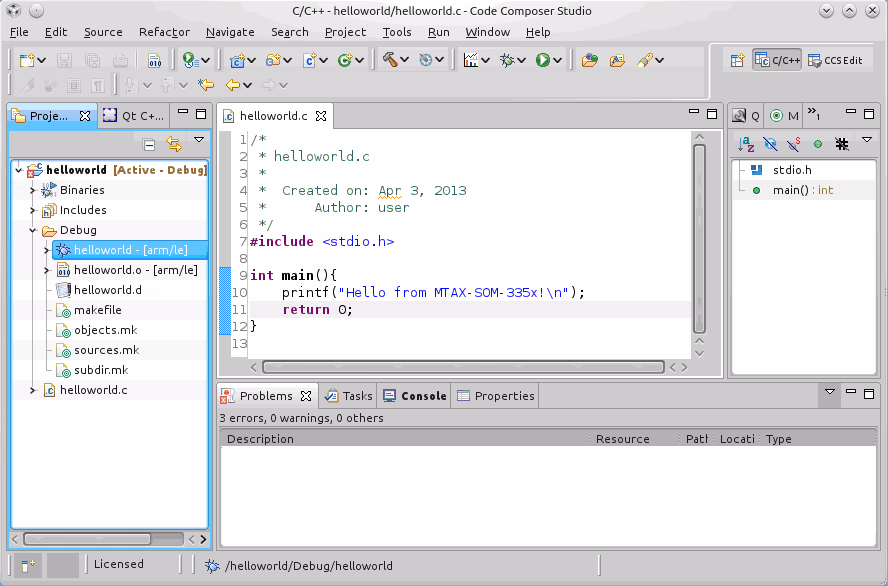Close the helloworld.c editor tab
The width and height of the screenshot is (888, 586).
click(x=321, y=116)
